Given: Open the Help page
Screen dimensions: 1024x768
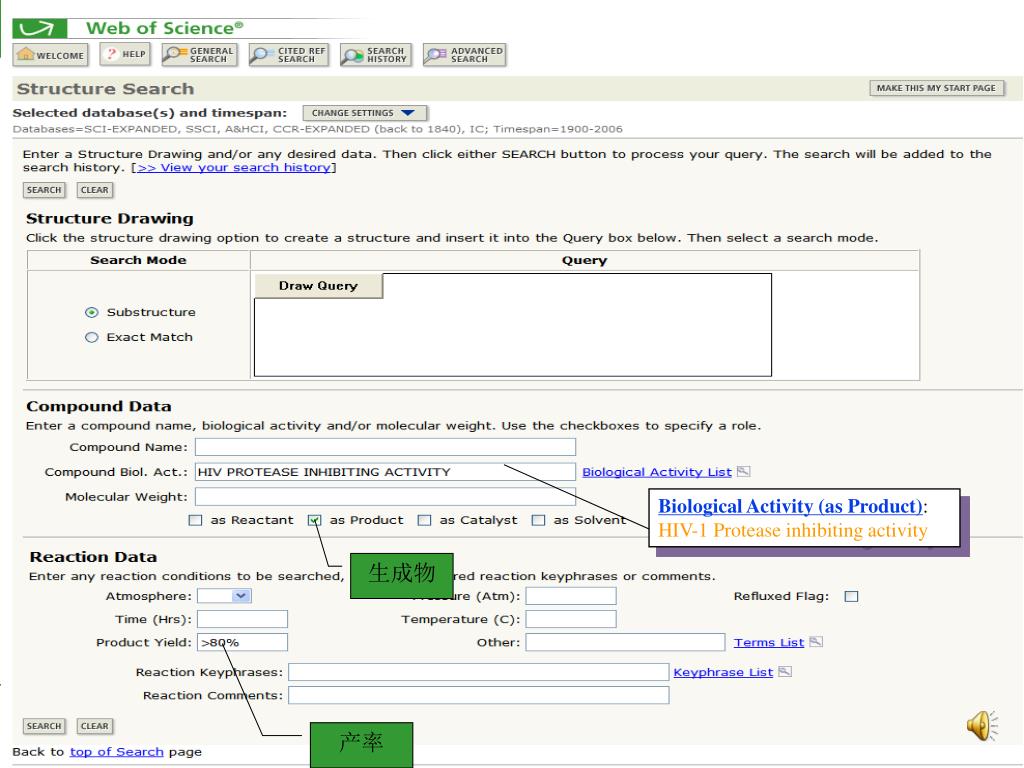Looking at the screenshot, I should click(x=125, y=54).
